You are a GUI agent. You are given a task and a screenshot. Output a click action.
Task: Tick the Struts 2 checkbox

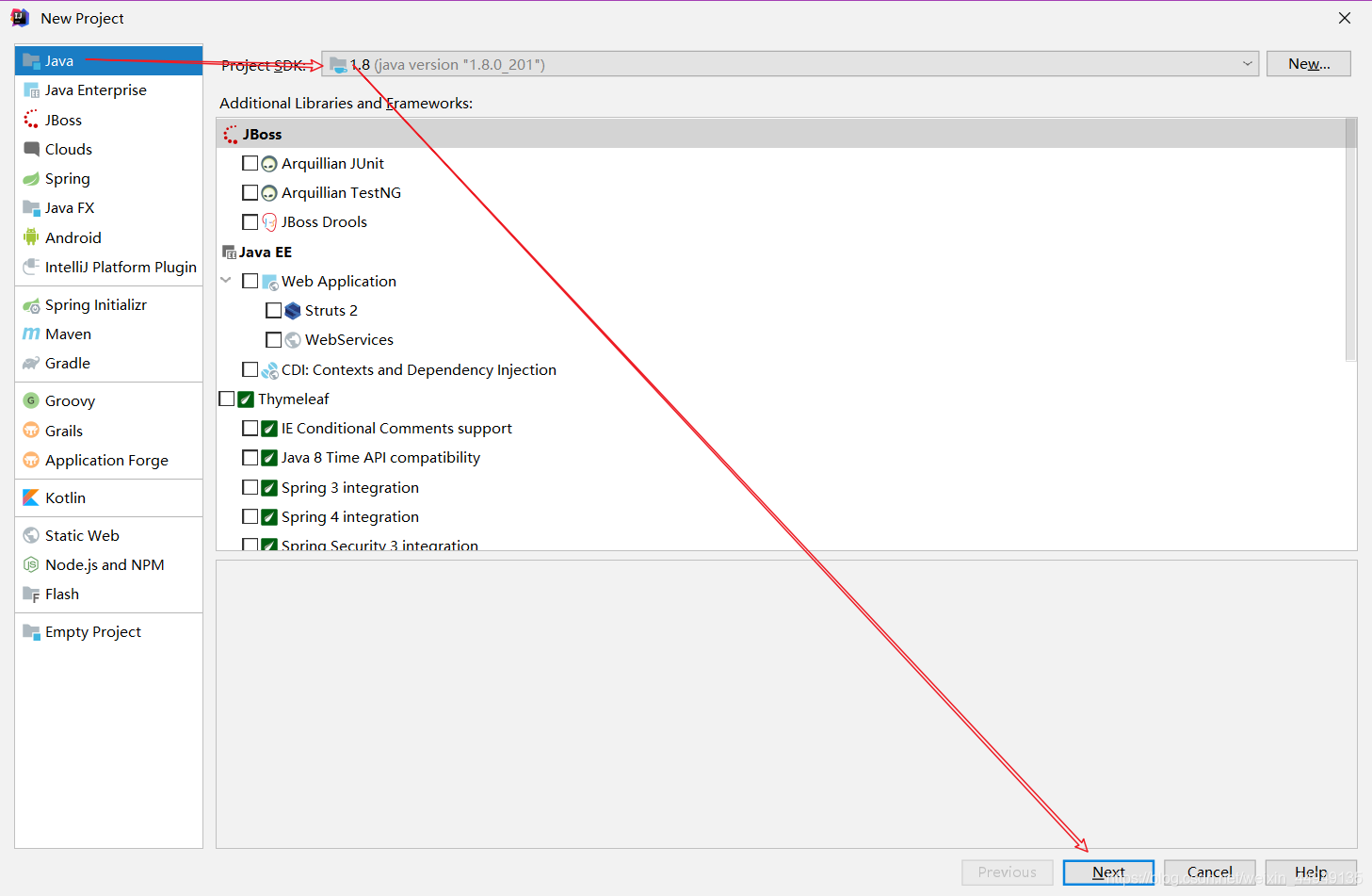273,310
